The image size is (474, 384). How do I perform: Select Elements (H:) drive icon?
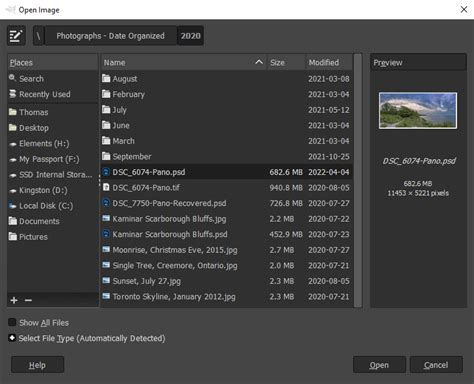pyautogui.click(x=13, y=144)
